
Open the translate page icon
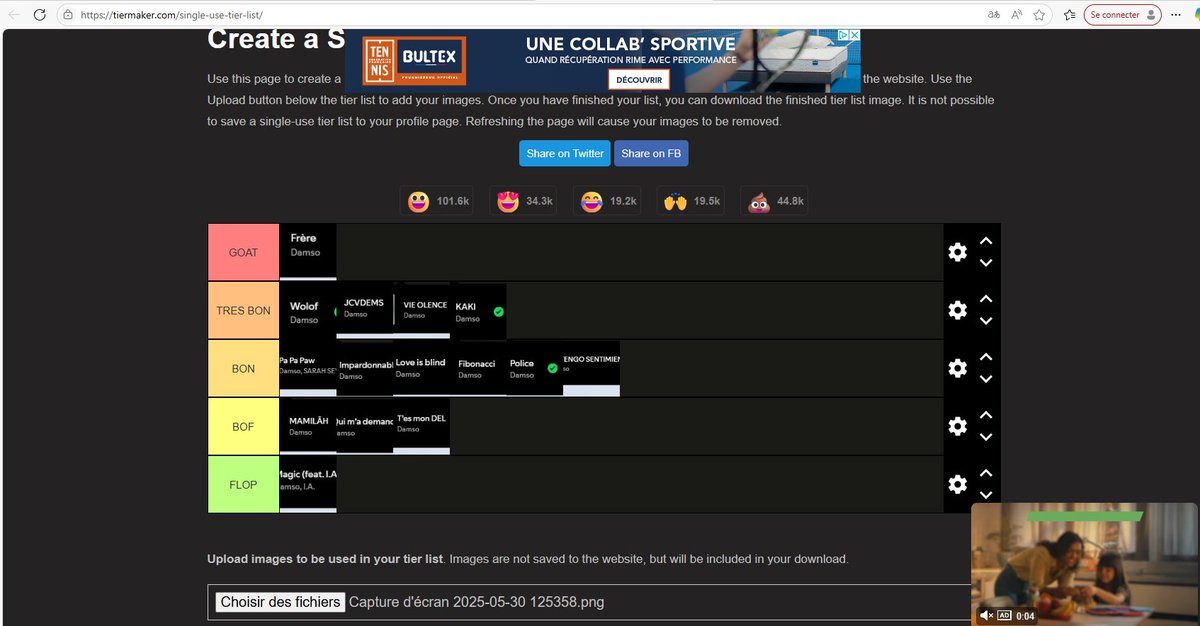[x=994, y=15]
